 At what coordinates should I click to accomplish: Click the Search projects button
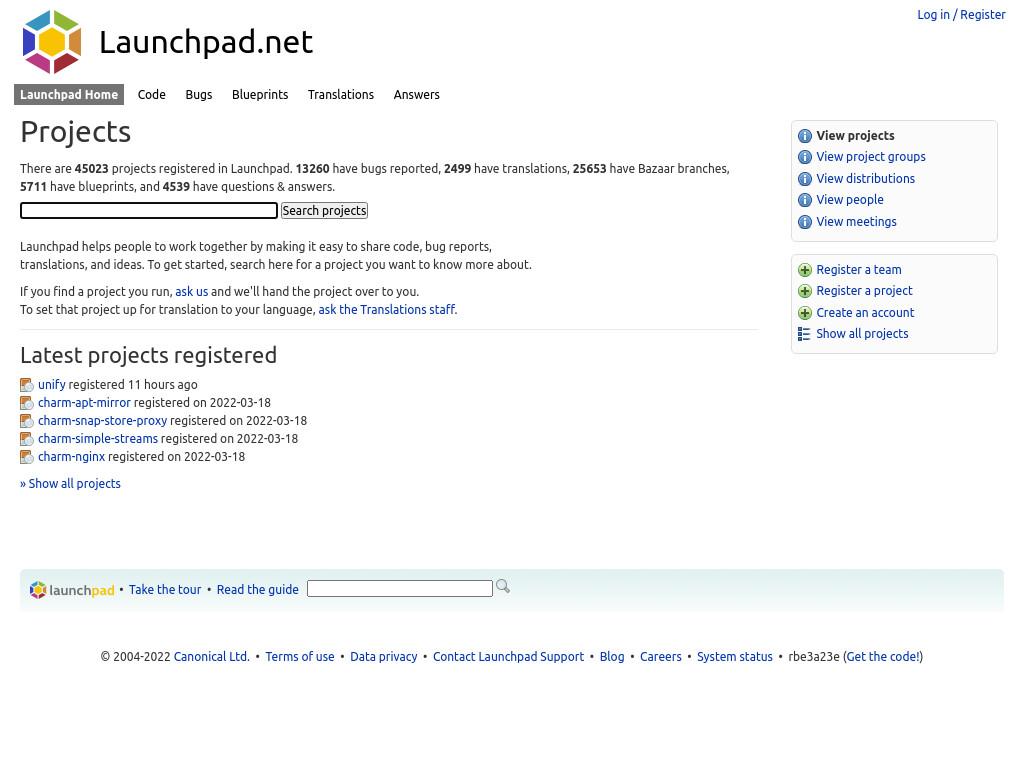click(x=325, y=210)
